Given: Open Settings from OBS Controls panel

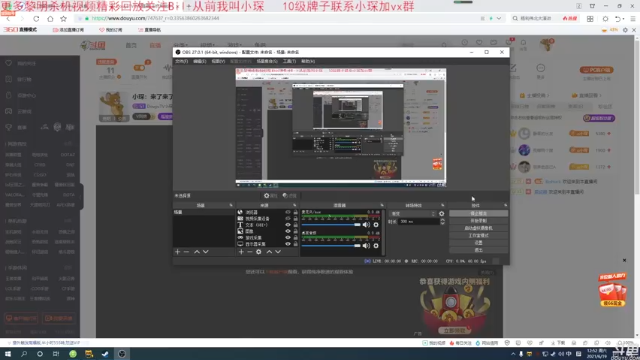Looking at the screenshot, I should click(478, 242).
